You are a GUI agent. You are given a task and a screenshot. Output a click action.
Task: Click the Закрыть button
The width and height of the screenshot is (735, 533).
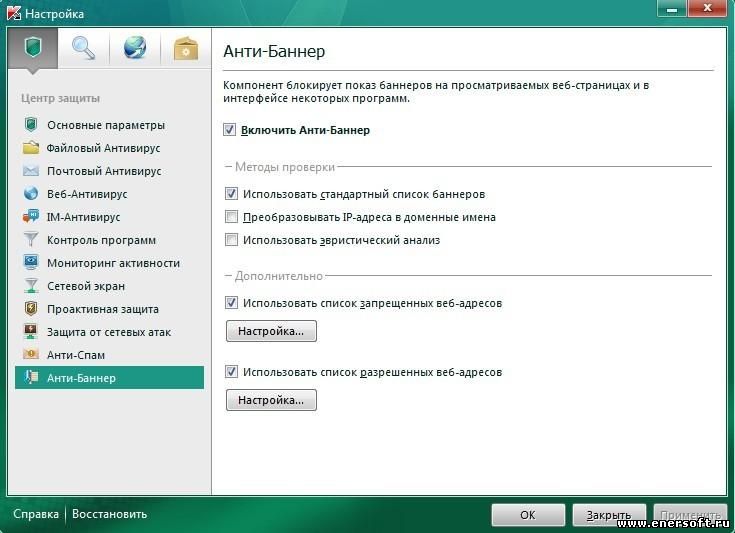609,515
